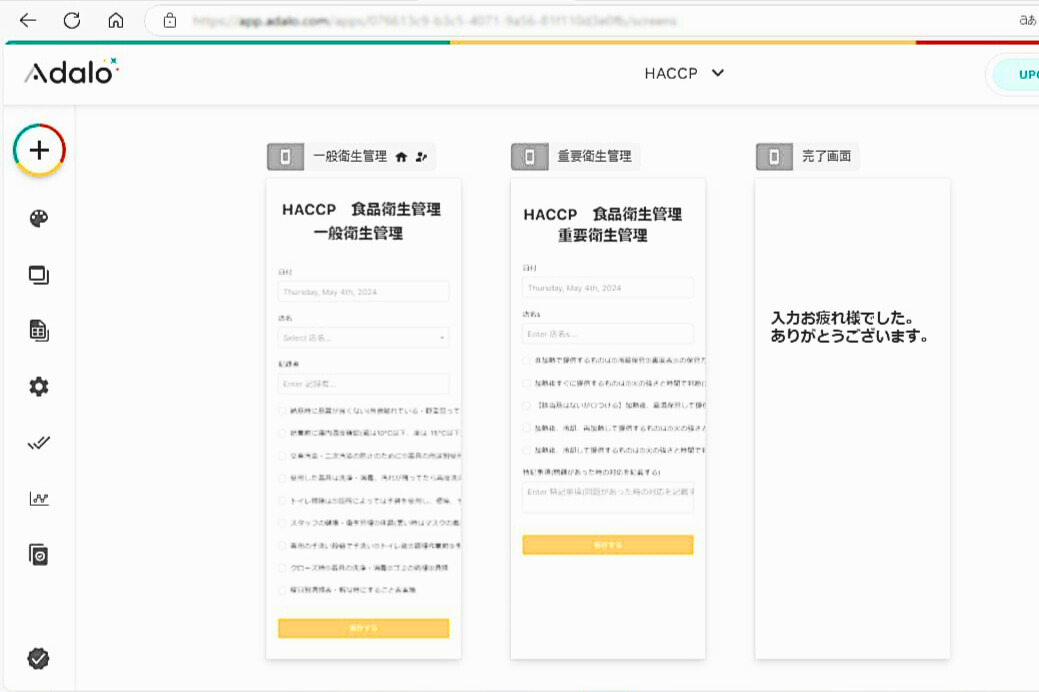Toggle the last checkbox above 特記事項 label
This screenshot has height=692, width=1039.
coord(527,450)
